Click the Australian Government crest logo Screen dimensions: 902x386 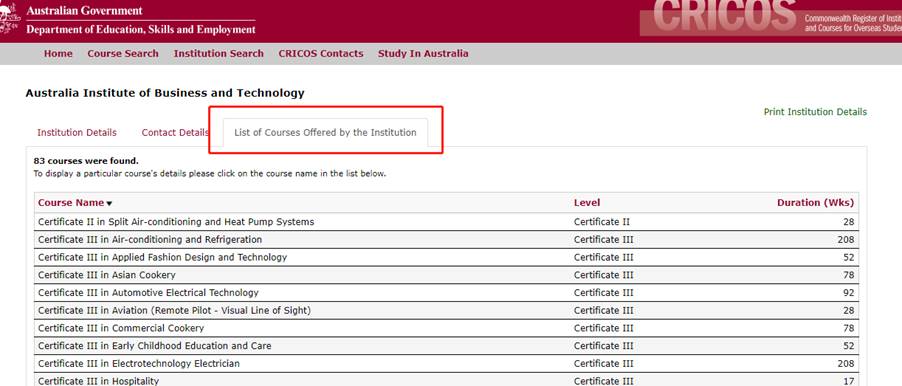9,18
